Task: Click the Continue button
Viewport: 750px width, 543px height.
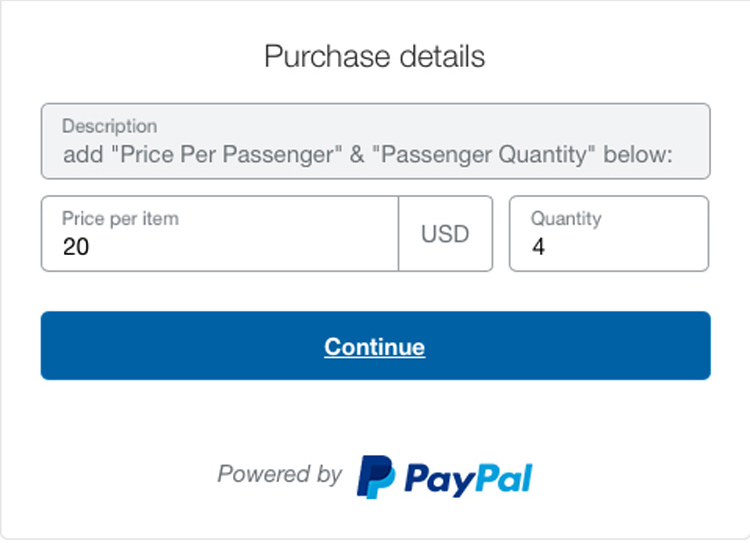Action: [375, 345]
